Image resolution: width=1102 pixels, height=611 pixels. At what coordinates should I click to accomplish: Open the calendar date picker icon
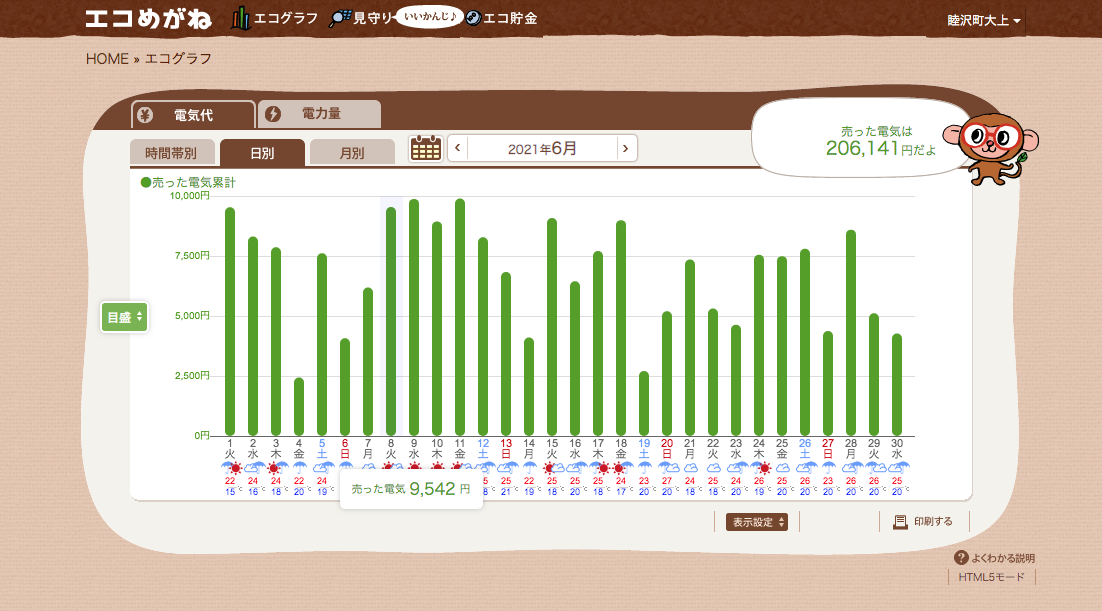pyautogui.click(x=426, y=149)
